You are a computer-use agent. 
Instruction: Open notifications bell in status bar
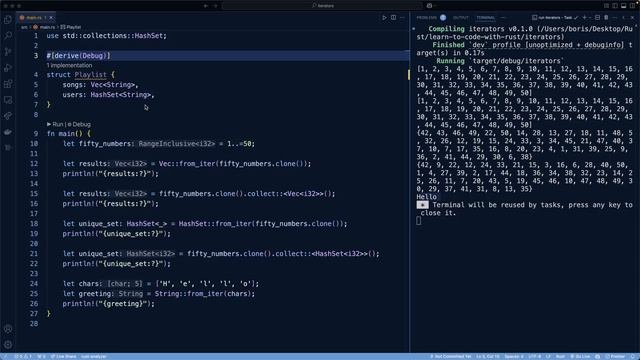tap(633, 356)
